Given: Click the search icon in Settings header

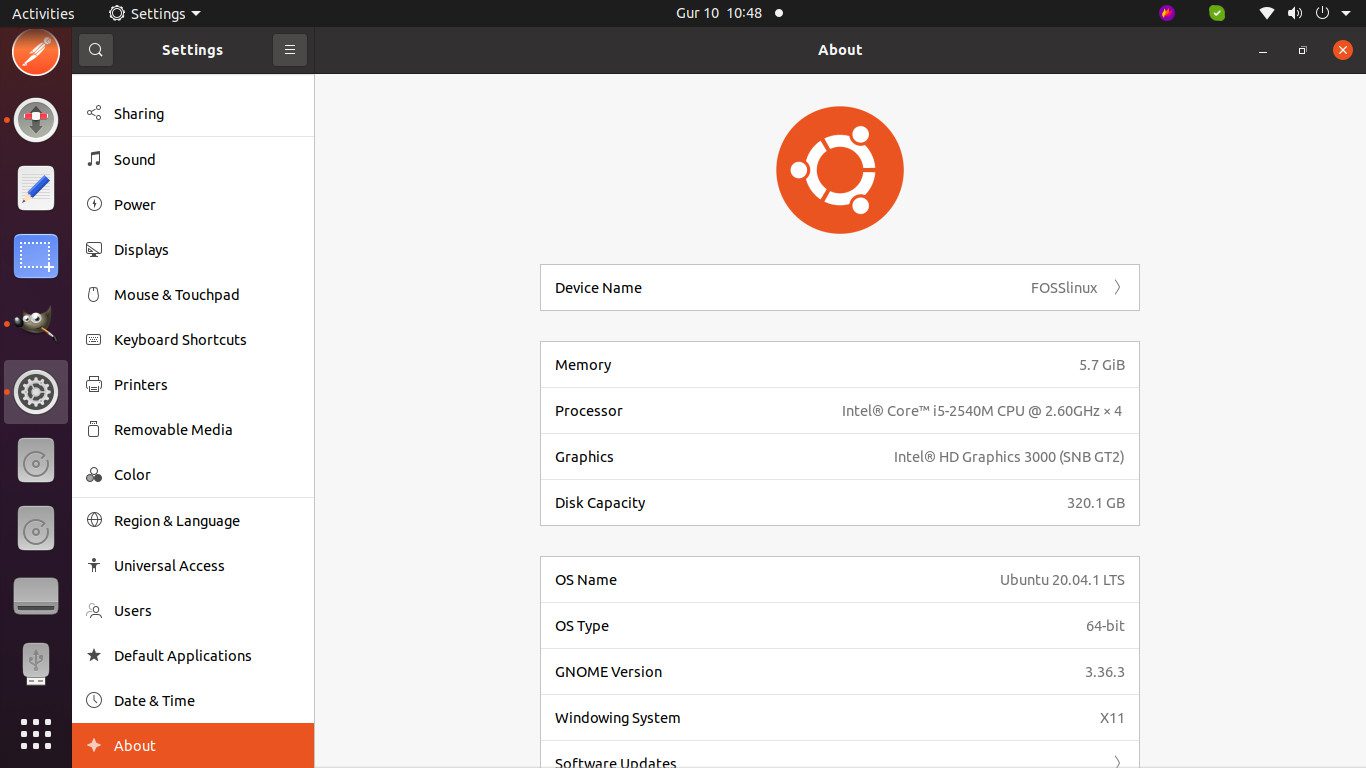Looking at the screenshot, I should point(95,50).
